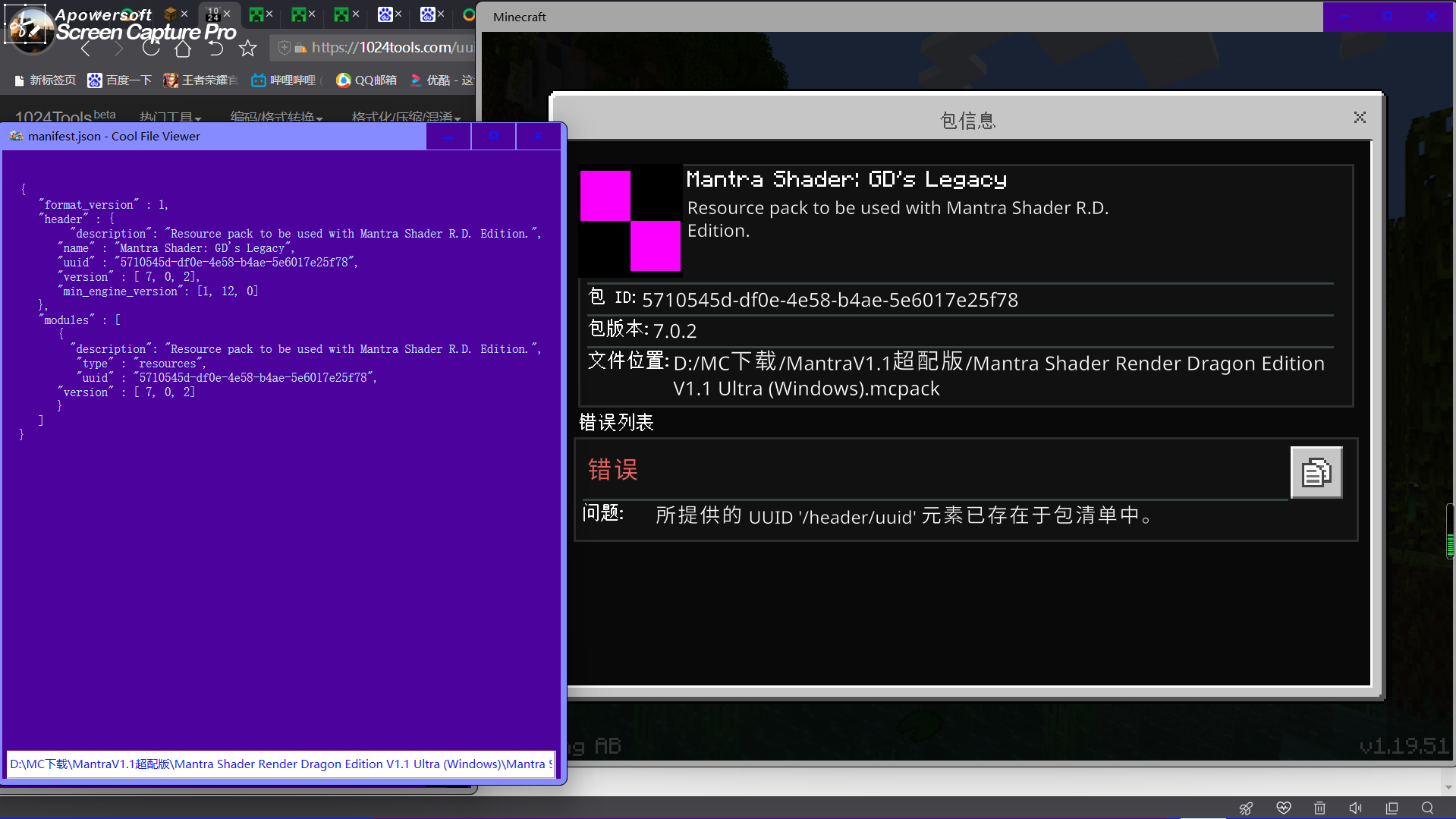Viewport: 1456px width, 819px height.
Task: Open the 百度一下 bookmark
Action: click(120, 80)
